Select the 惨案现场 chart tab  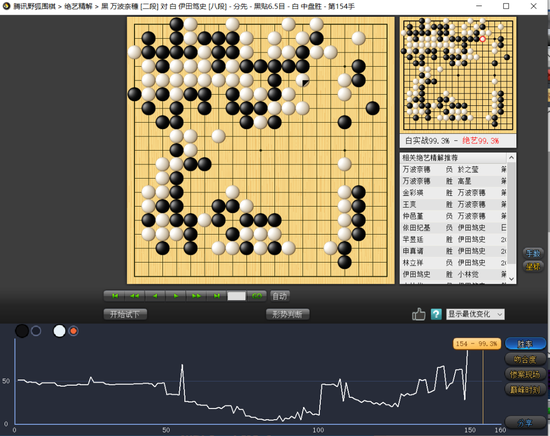coord(525,374)
